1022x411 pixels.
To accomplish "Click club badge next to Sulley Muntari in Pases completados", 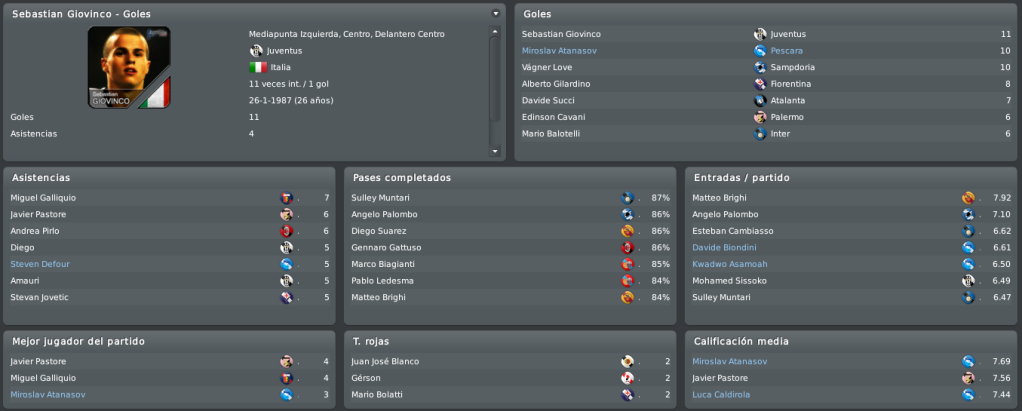I will tap(627, 198).
